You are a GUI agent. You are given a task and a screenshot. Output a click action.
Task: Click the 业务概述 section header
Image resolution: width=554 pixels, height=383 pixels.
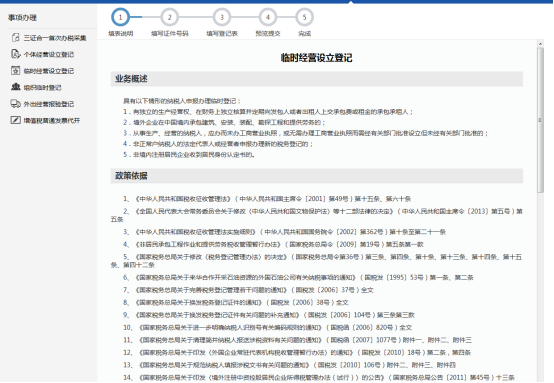tap(317, 79)
